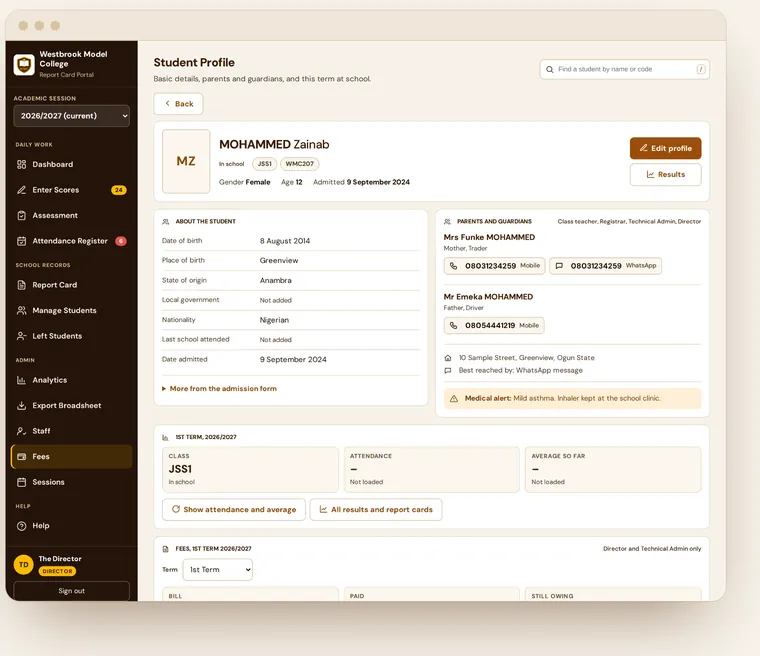Image resolution: width=760 pixels, height=656 pixels.
Task: Click the Parents and Guardians heading icon
Action: point(447,222)
